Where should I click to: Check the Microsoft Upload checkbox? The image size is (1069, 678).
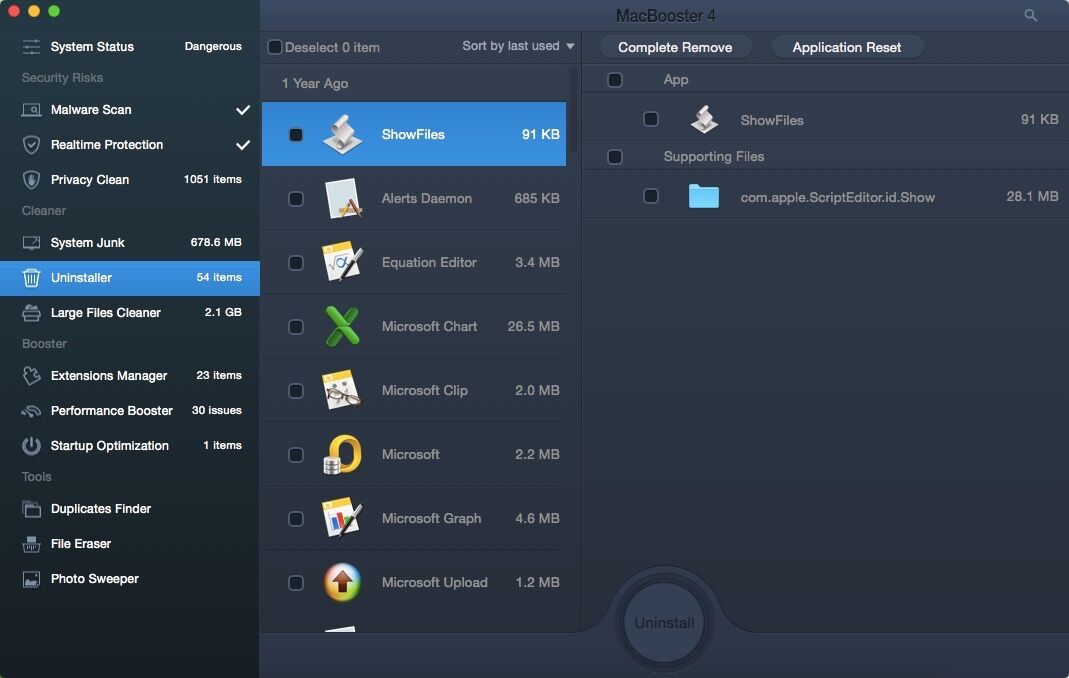point(296,583)
